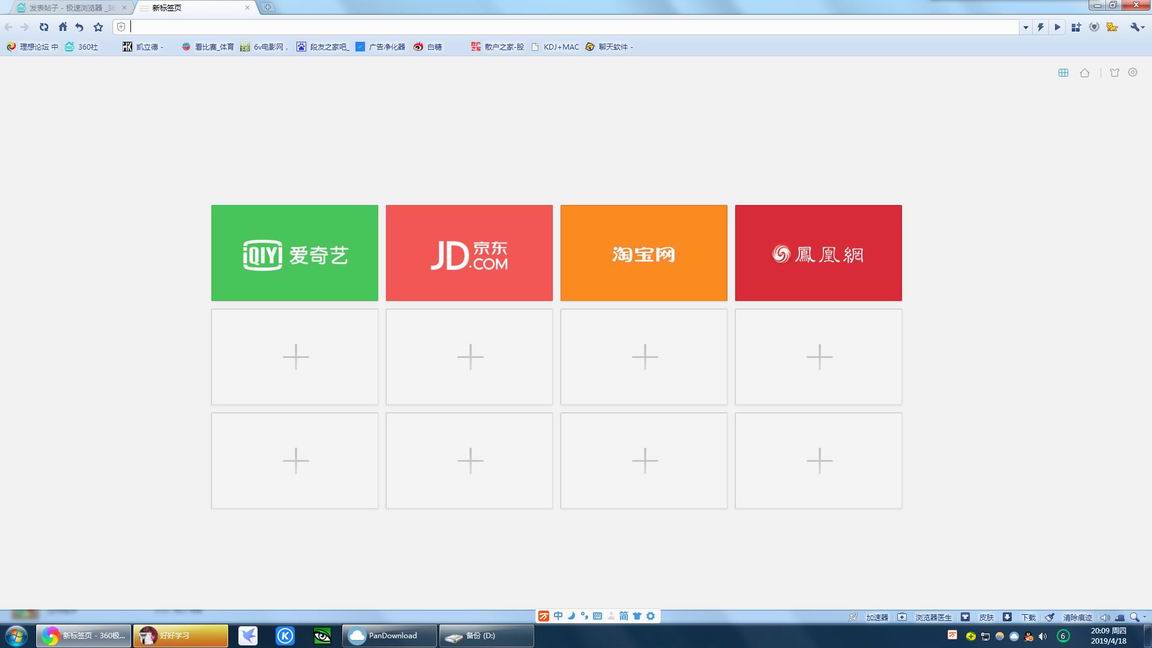Click the go arrow beside address bar
This screenshot has height=648, width=1152.
point(1057,27)
